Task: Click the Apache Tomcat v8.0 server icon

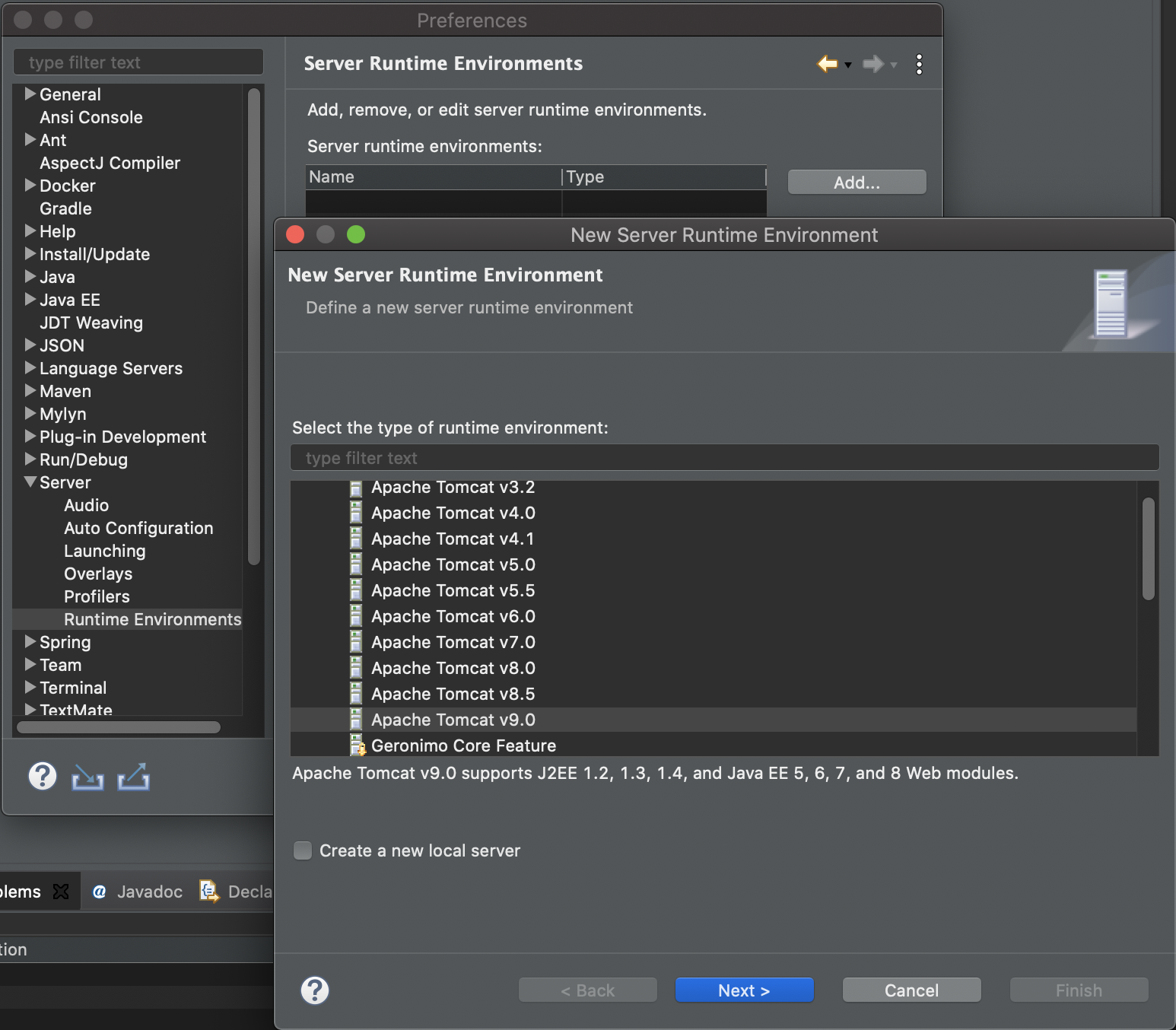Action: pyautogui.click(x=355, y=668)
